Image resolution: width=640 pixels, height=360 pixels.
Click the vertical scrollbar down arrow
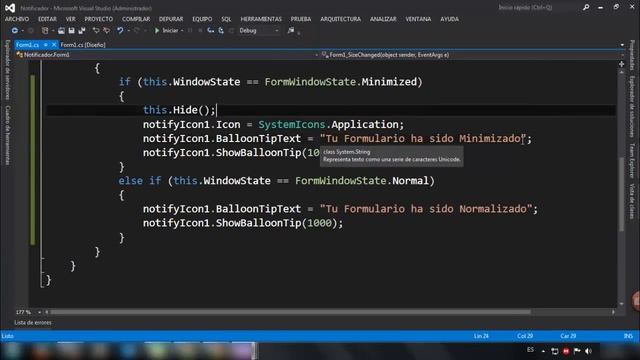(x=622, y=304)
